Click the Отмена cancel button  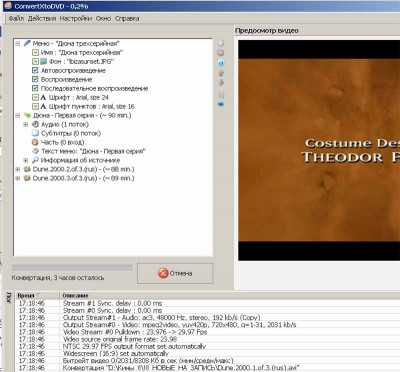tap(175, 273)
